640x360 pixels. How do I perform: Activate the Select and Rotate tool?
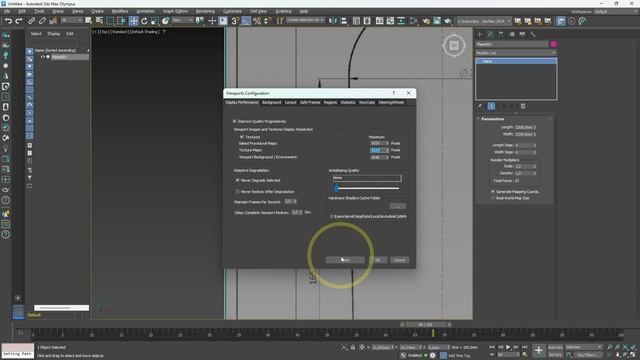[144, 21]
